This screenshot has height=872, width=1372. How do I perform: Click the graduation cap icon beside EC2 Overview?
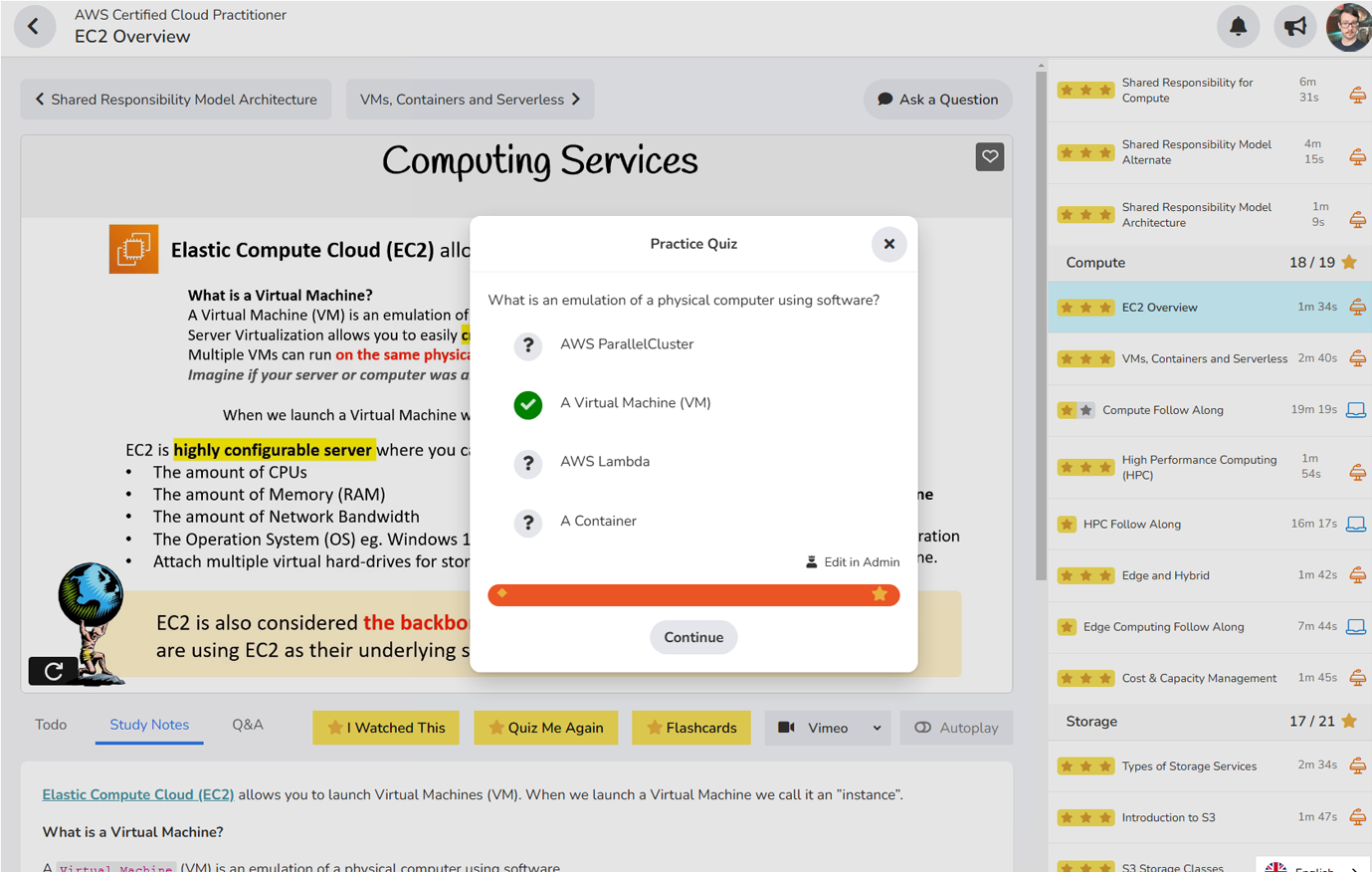[x=1357, y=309]
